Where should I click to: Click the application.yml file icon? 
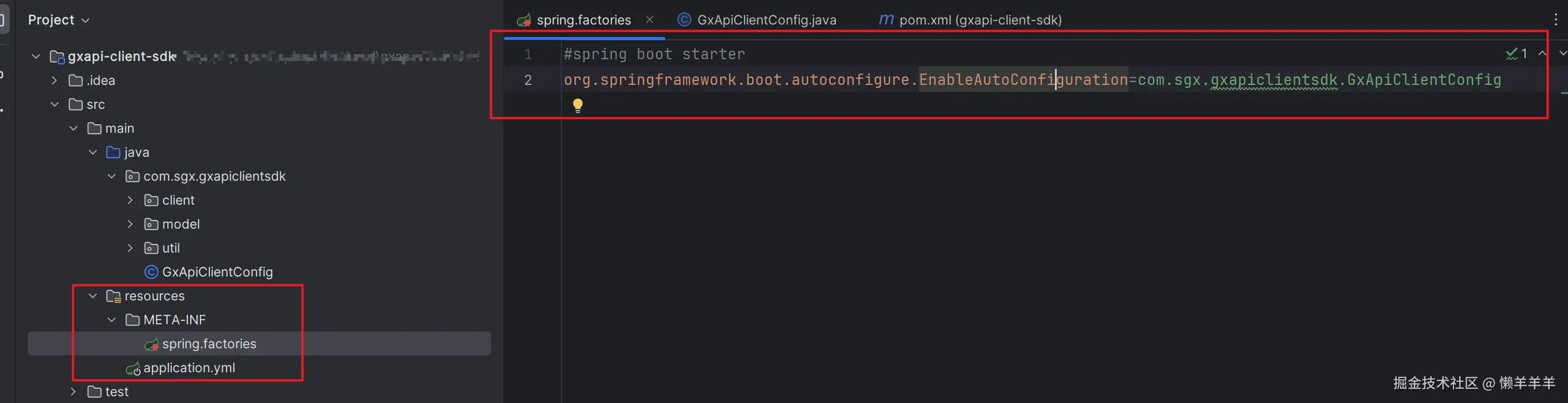point(133,368)
